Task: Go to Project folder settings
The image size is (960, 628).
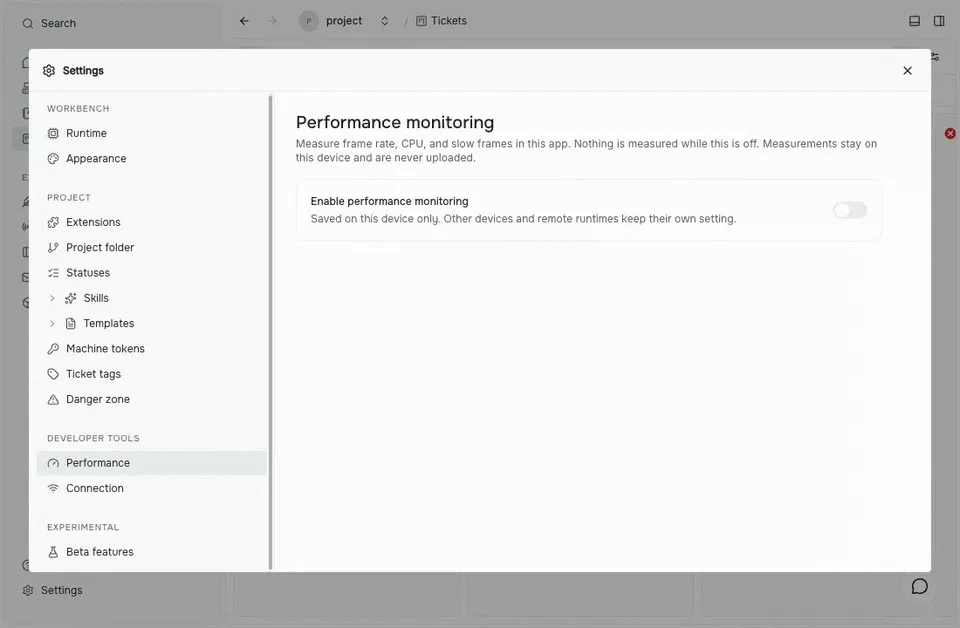Action: 151,247
